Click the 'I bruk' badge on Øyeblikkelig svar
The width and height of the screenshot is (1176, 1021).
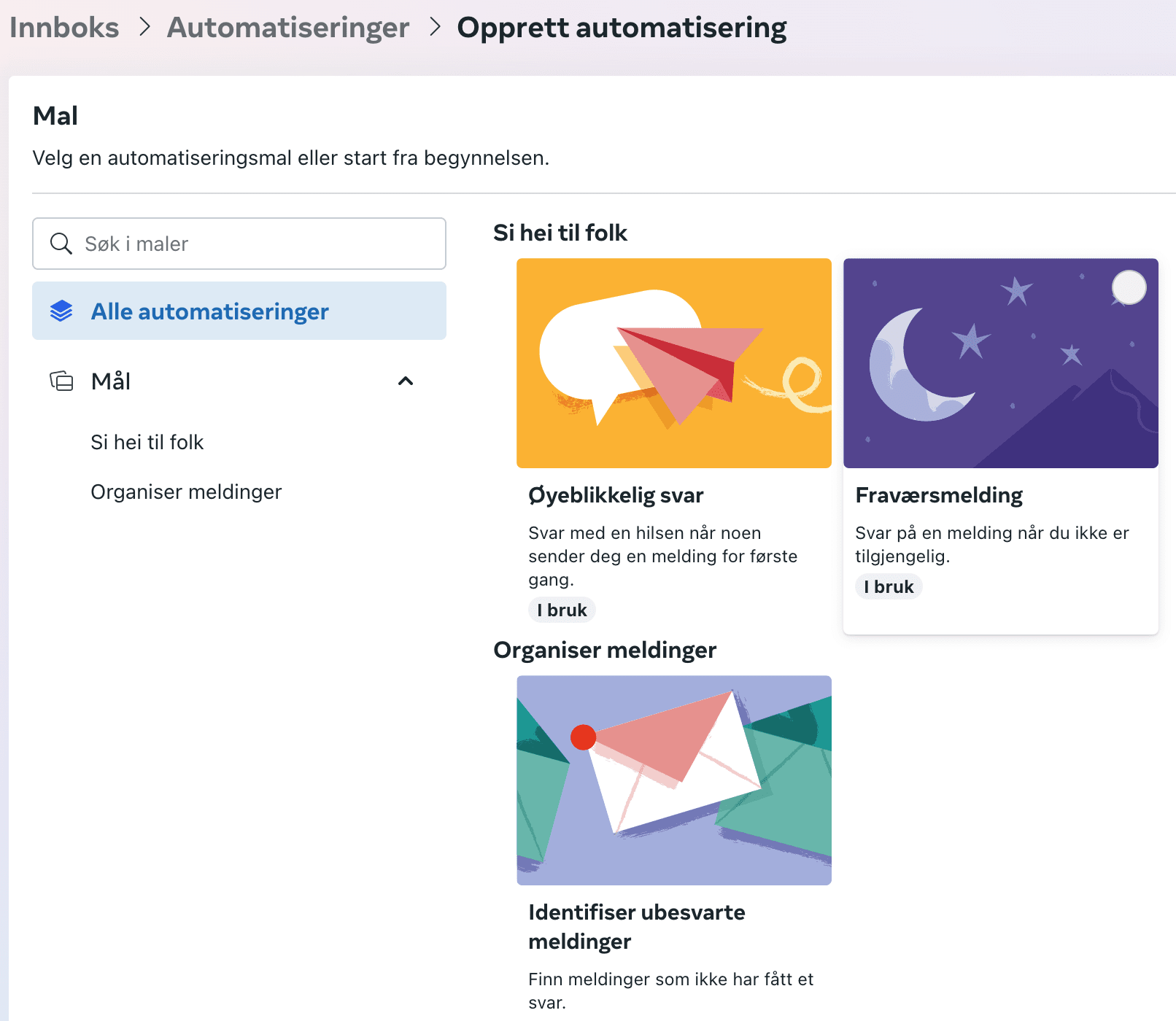click(x=561, y=610)
